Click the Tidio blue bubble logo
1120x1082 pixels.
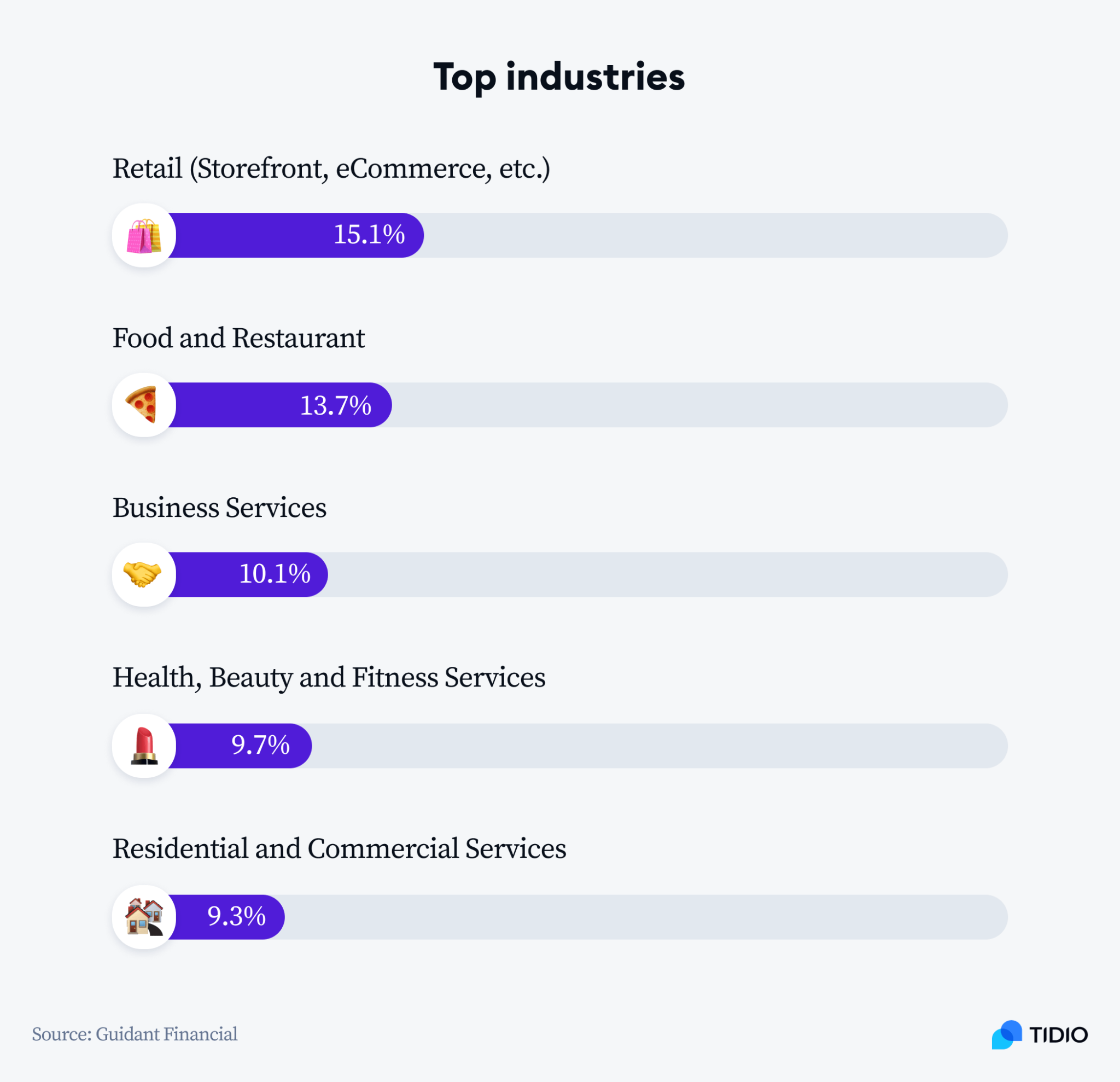click(x=1006, y=1034)
